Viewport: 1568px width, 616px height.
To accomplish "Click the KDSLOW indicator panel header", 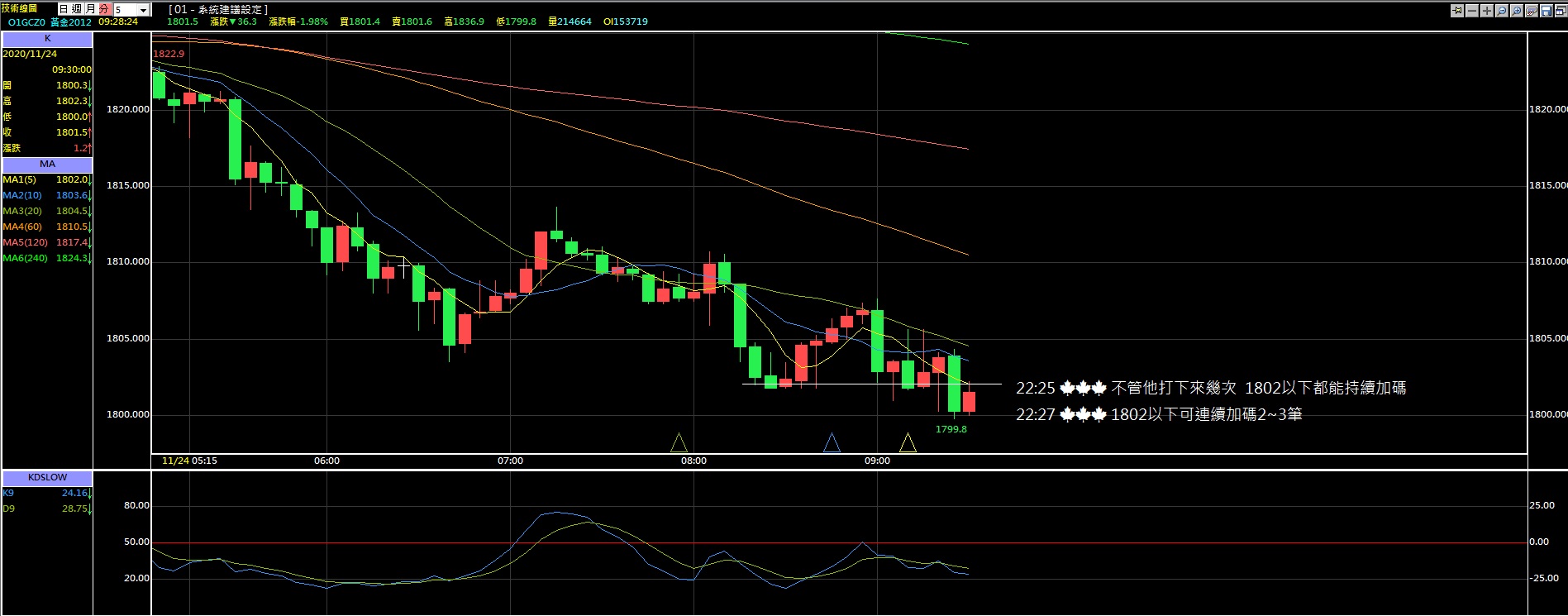I will coord(47,477).
